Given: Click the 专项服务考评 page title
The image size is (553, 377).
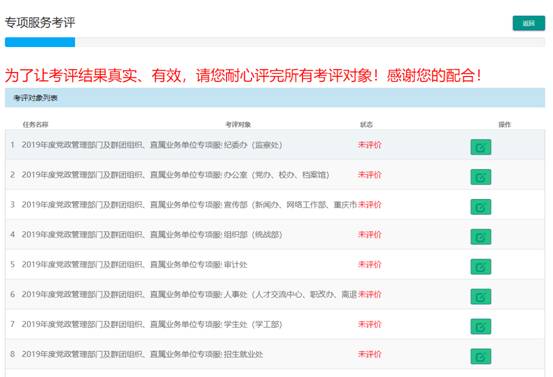Looking at the screenshot, I should [x=40, y=23].
